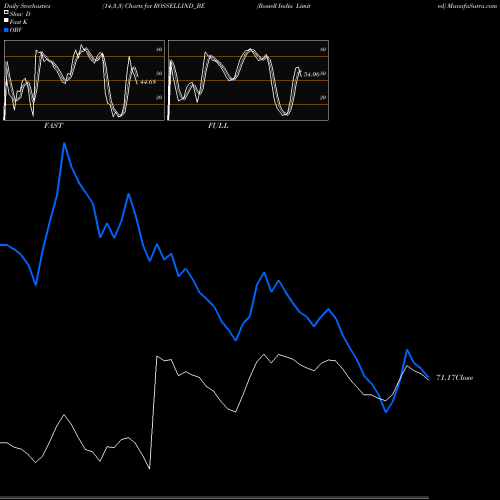
Task: Click the Slow D legend swatch
Action: (x=6, y=13)
